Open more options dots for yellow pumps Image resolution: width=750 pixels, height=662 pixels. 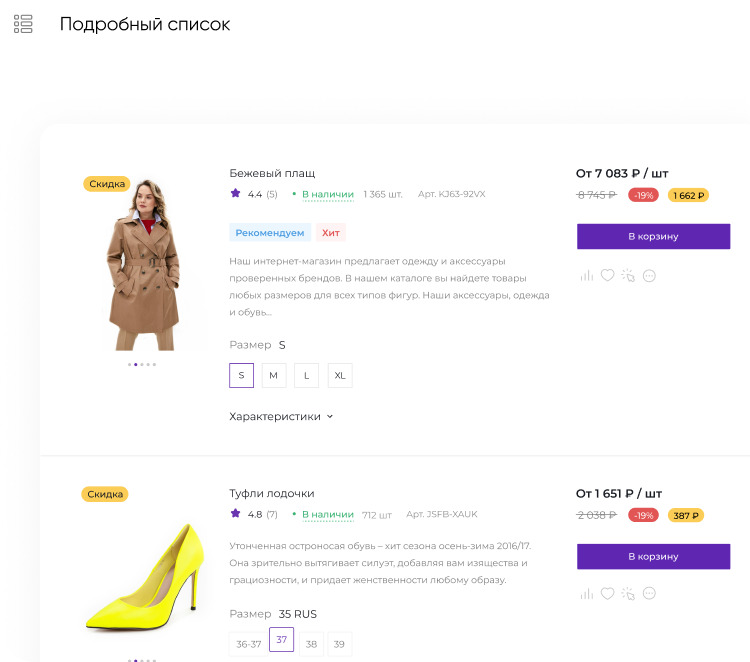(x=649, y=594)
